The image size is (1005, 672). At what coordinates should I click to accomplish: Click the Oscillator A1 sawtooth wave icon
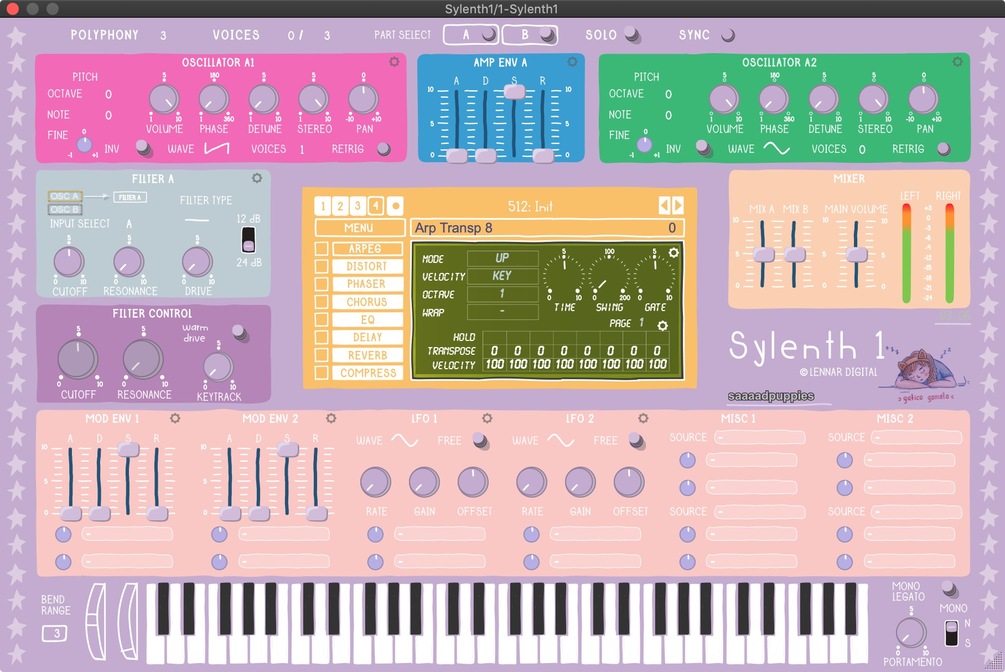click(x=217, y=149)
